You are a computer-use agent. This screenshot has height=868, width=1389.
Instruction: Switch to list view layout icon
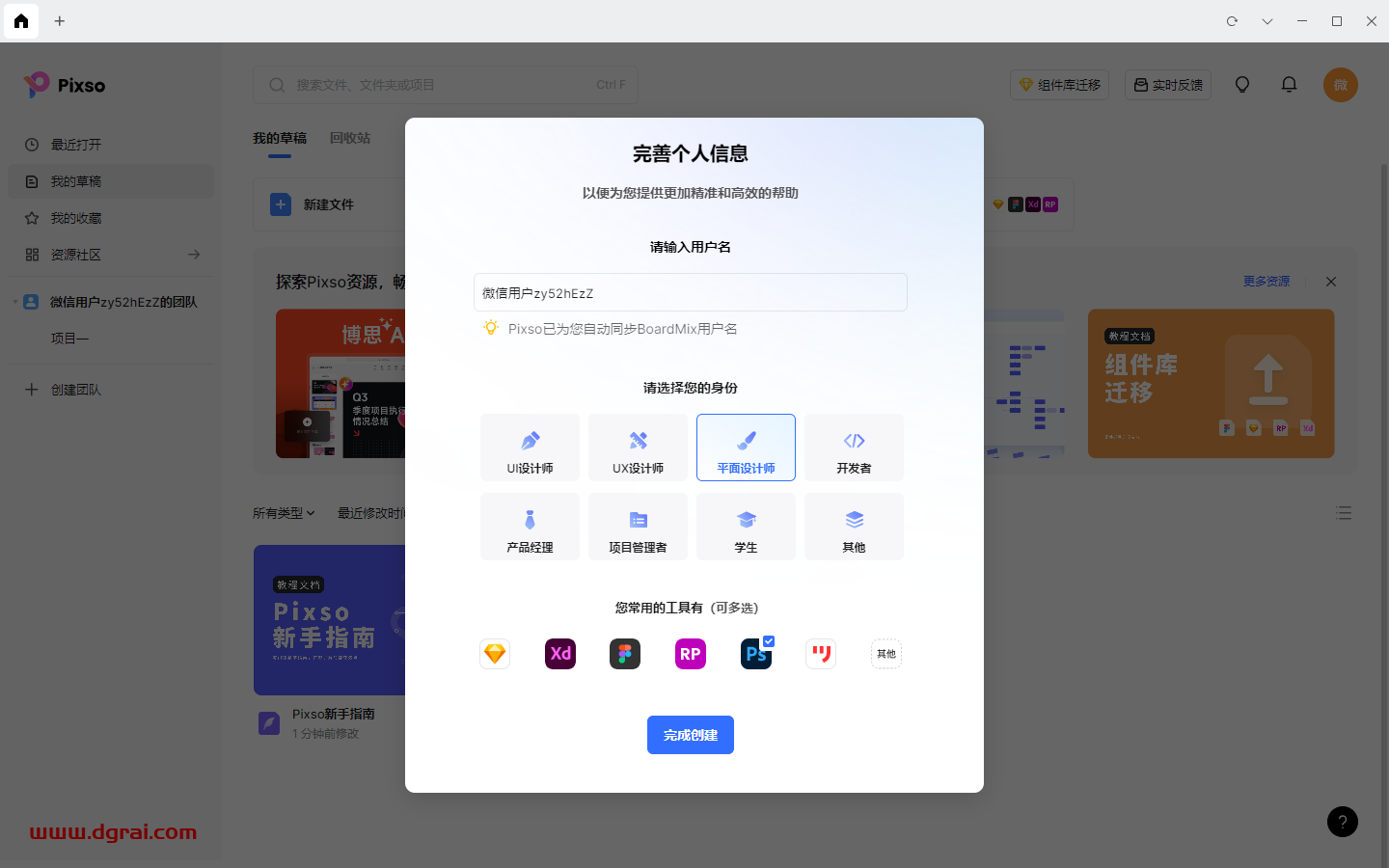[1344, 513]
